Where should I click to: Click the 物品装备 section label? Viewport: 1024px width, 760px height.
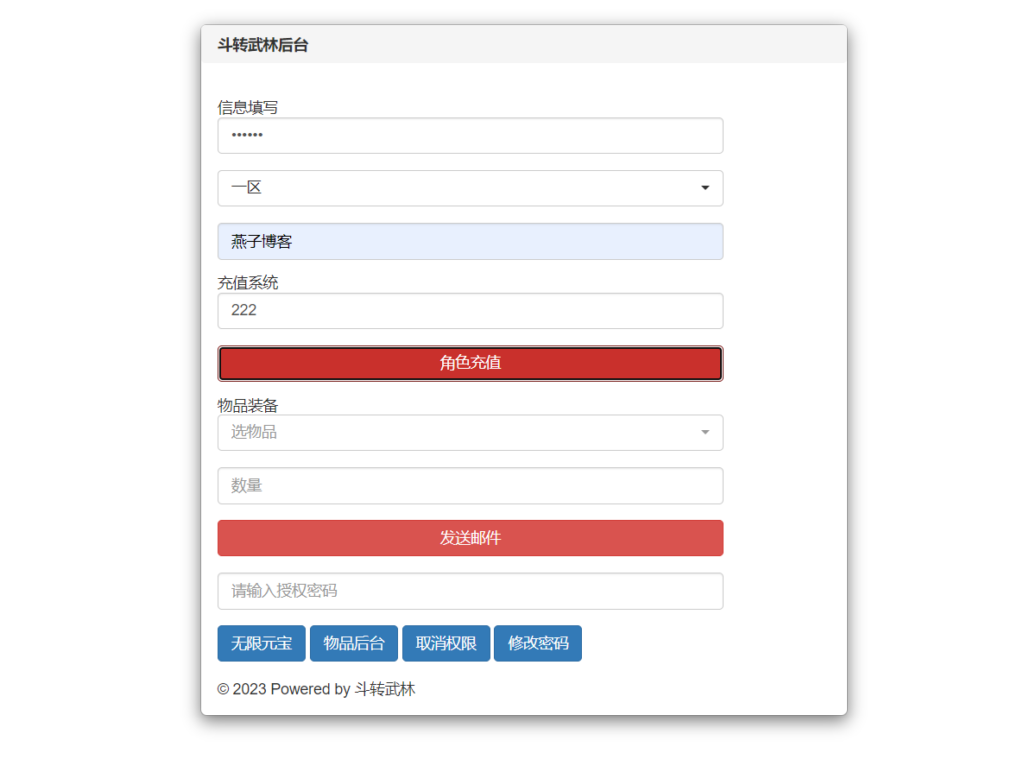(x=248, y=406)
